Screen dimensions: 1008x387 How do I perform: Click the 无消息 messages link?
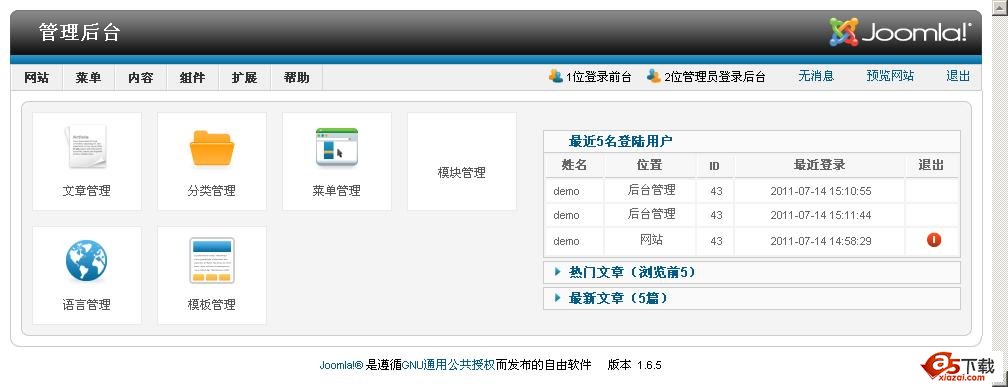click(816, 76)
